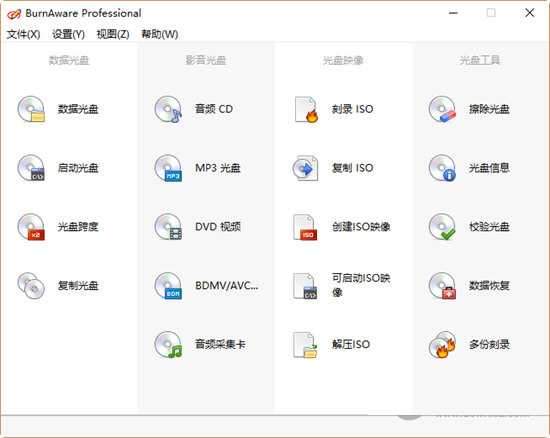550x438 pixels.
Task: Click the 可启动ISO映像 file icon
Action: pos(305,285)
